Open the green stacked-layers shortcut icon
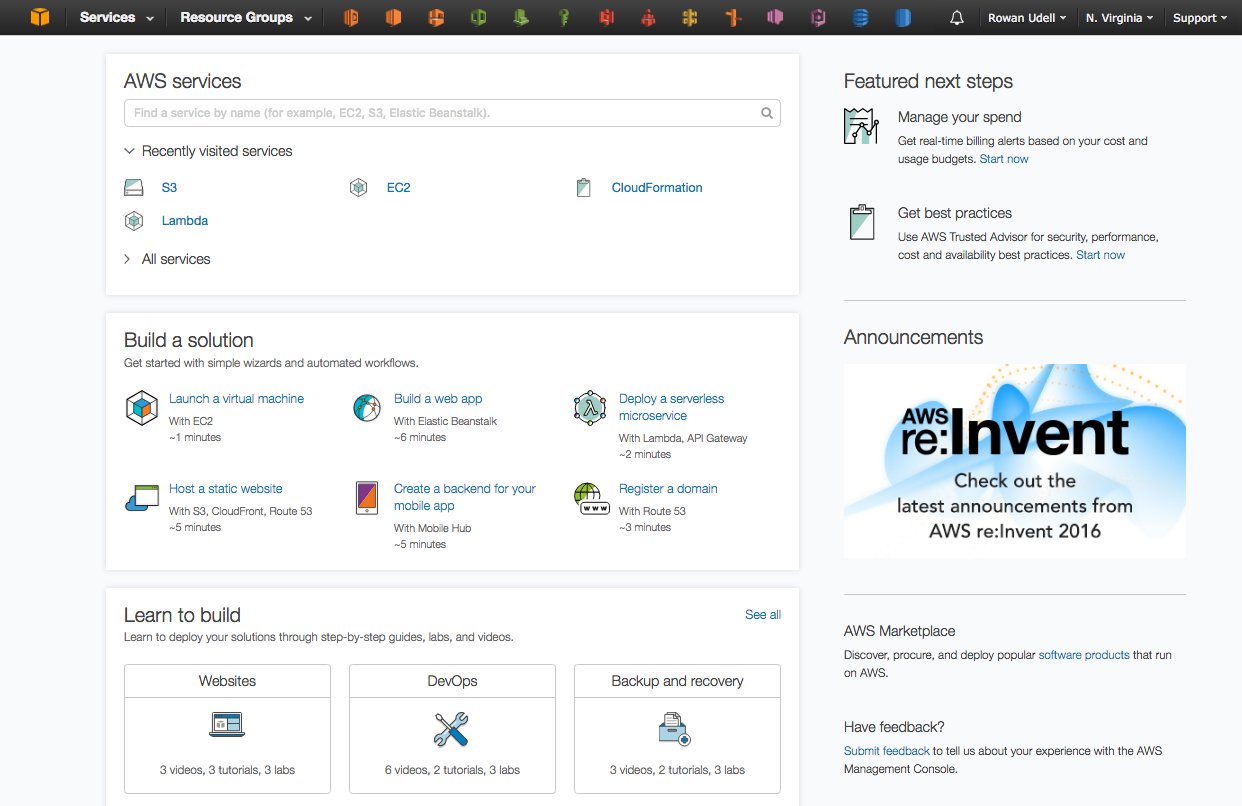1242x806 pixels. pyautogui.click(x=520, y=17)
